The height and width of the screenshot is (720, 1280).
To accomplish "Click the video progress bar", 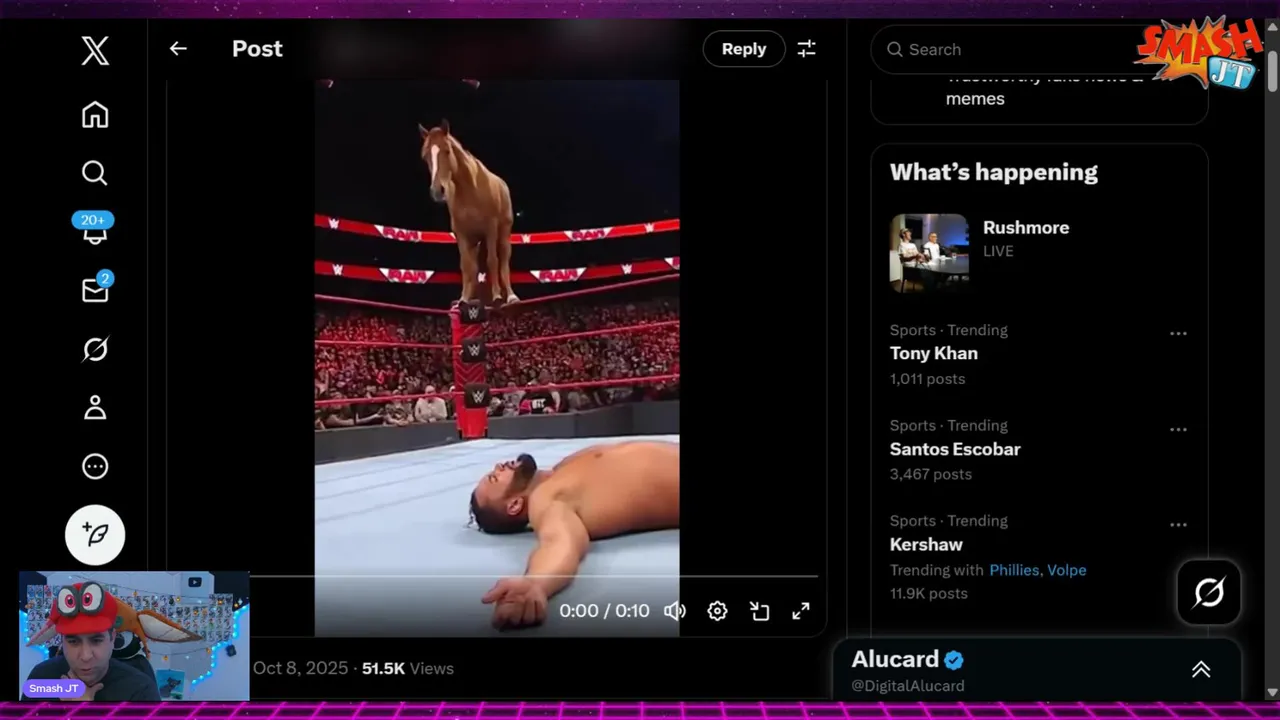I will 534,576.
